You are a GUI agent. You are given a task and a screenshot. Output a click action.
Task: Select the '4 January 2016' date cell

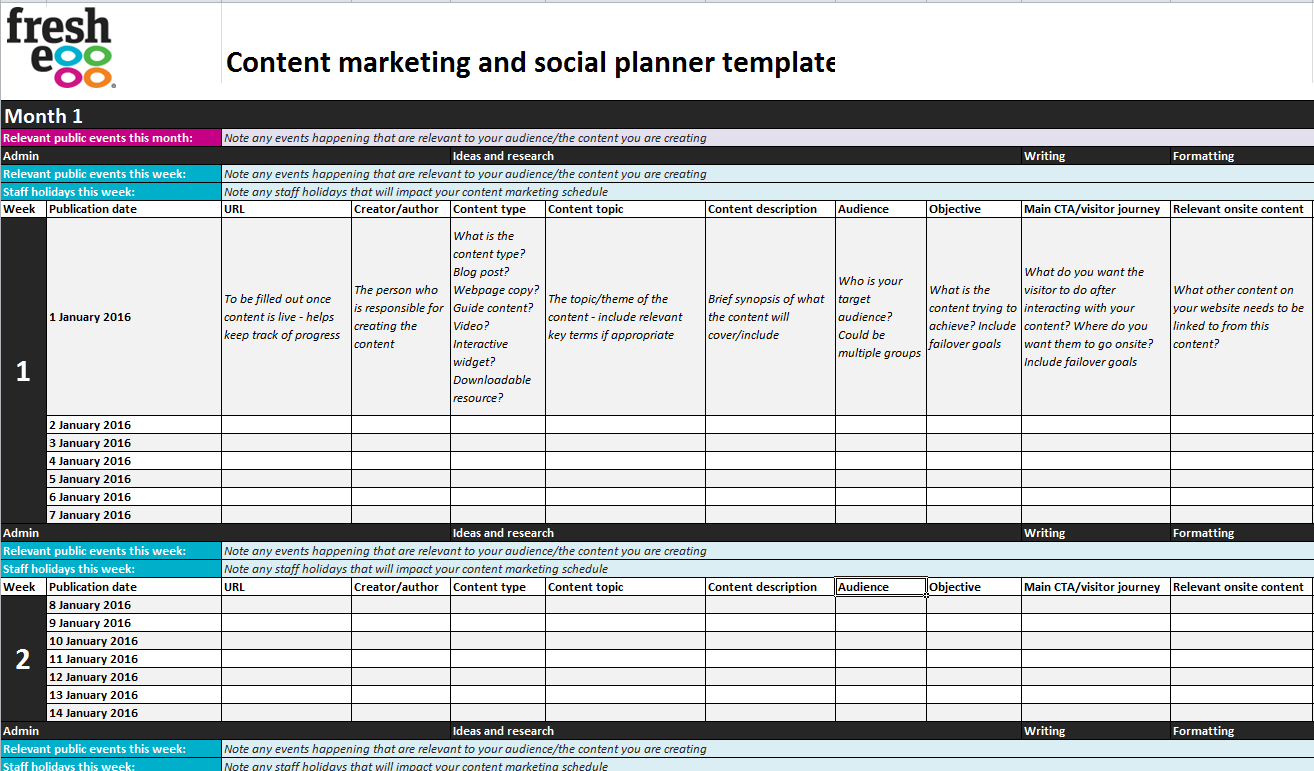click(x=134, y=461)
